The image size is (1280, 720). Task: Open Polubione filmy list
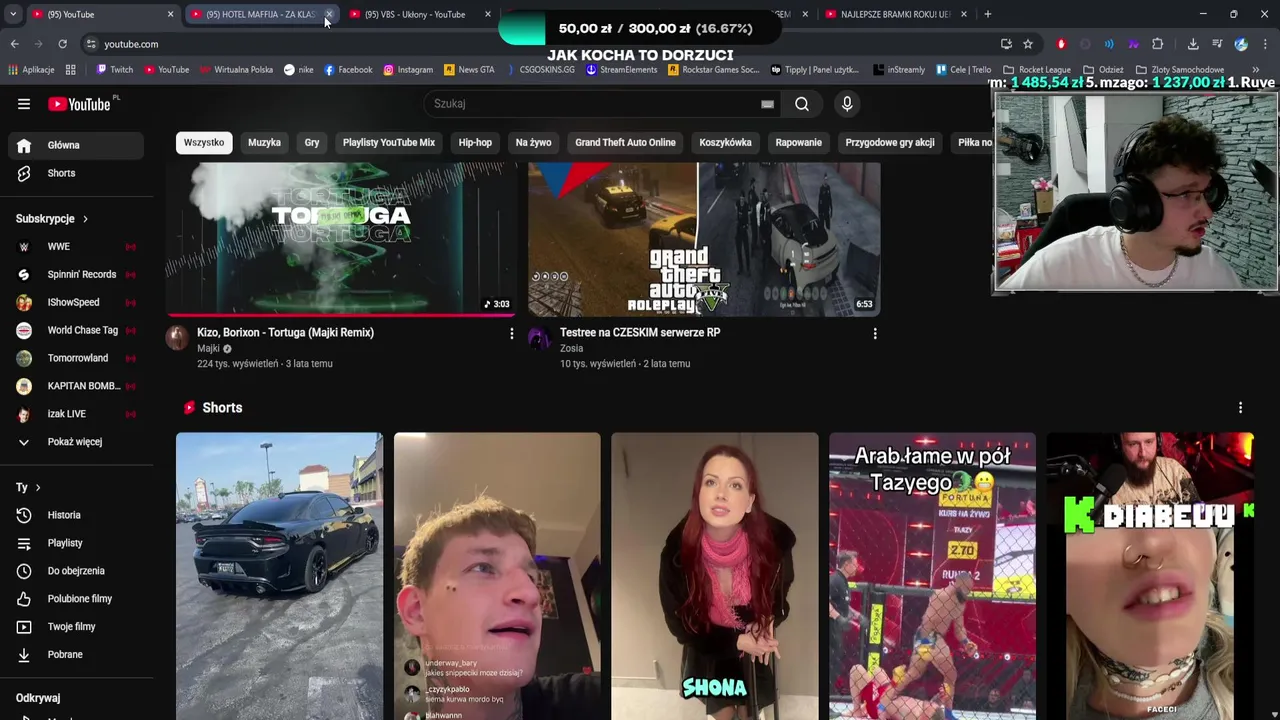[76, 599]
